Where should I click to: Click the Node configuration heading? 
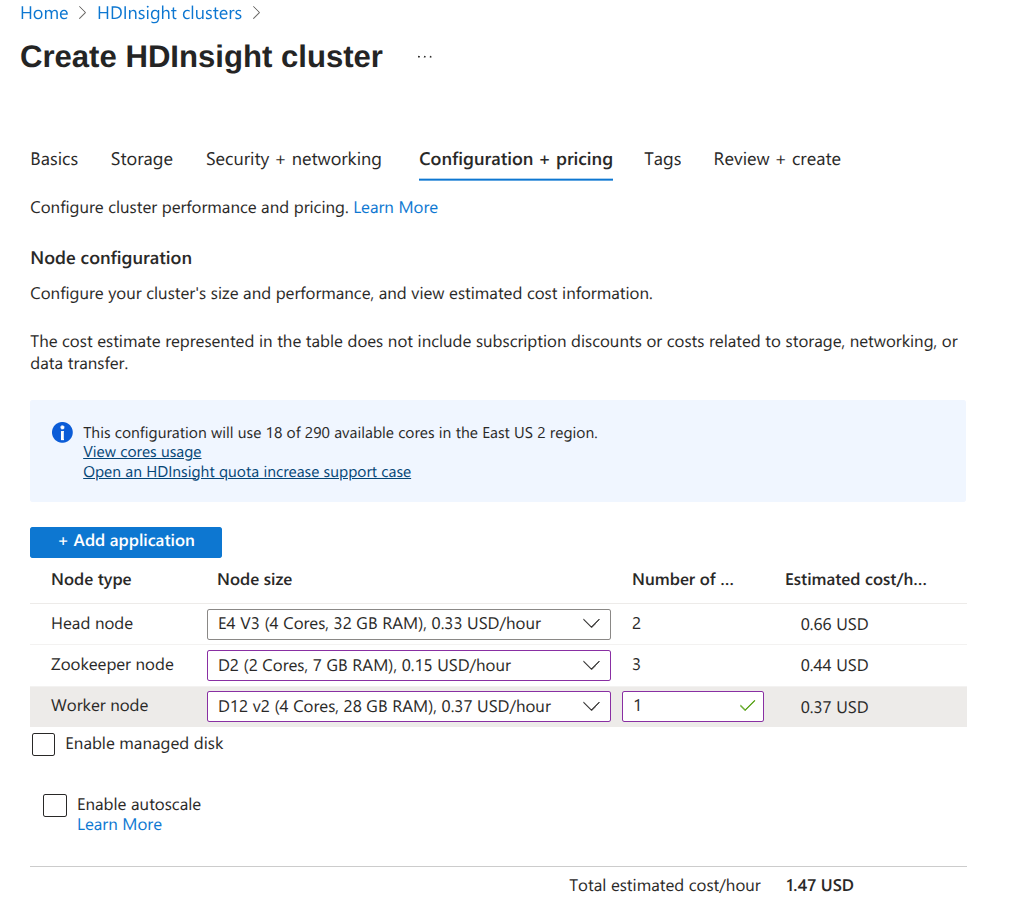111,259
